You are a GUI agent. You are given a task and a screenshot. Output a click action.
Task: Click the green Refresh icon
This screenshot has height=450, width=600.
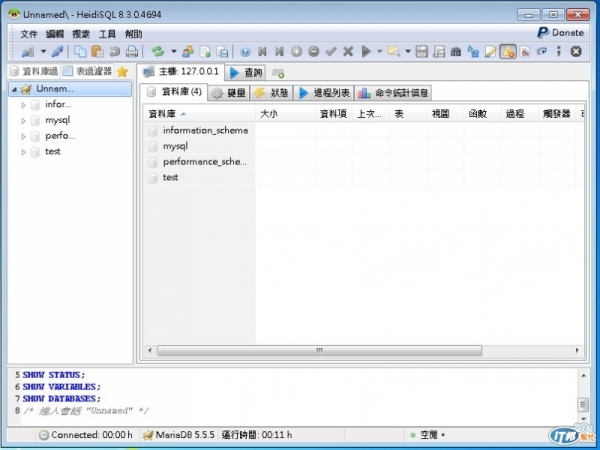(158, 51)
